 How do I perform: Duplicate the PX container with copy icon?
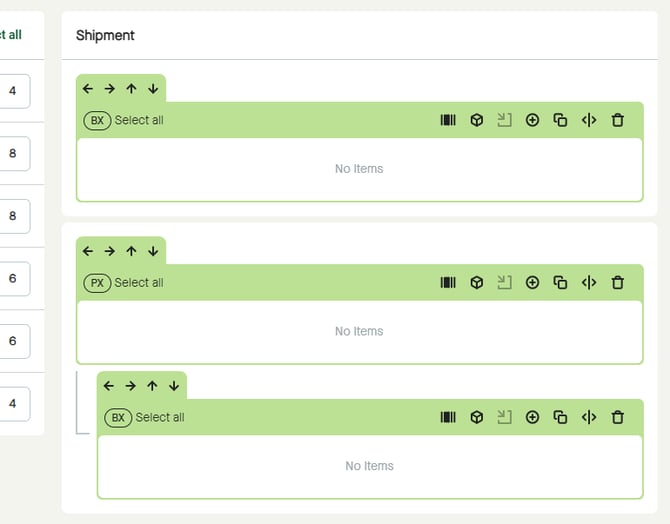(x=560, y=283)
